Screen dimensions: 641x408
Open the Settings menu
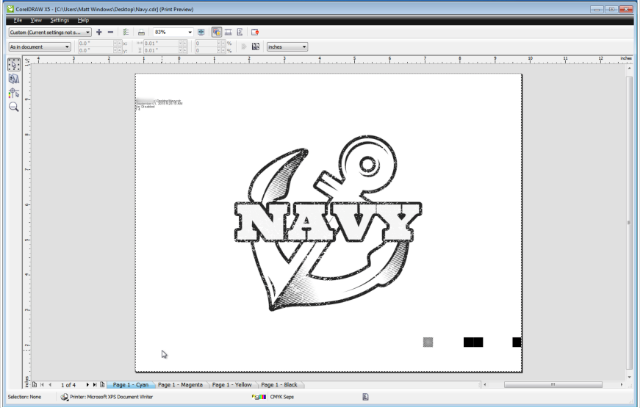pyautogui.click(x=60, y=20)
